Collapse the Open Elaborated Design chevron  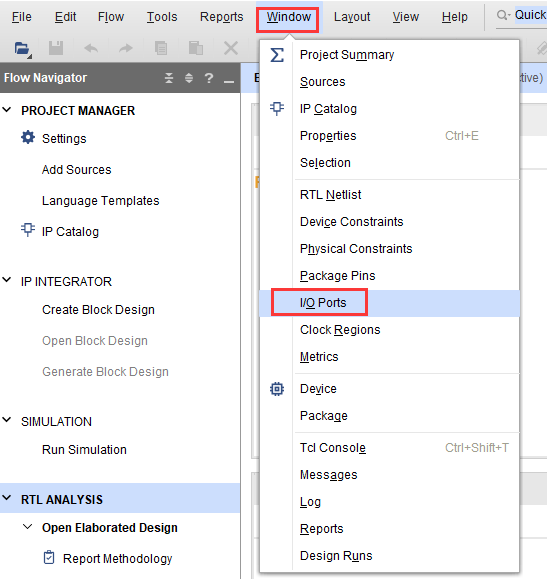click(28, 527)
